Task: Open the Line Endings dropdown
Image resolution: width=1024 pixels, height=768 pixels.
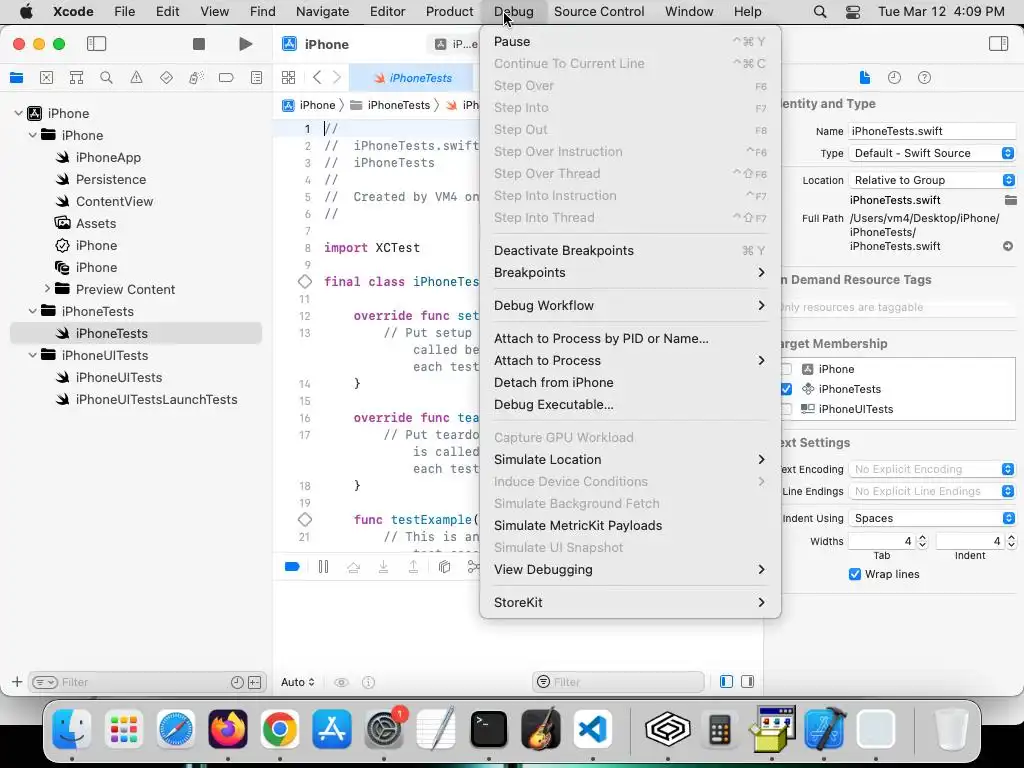Action: tap(933, 492)
